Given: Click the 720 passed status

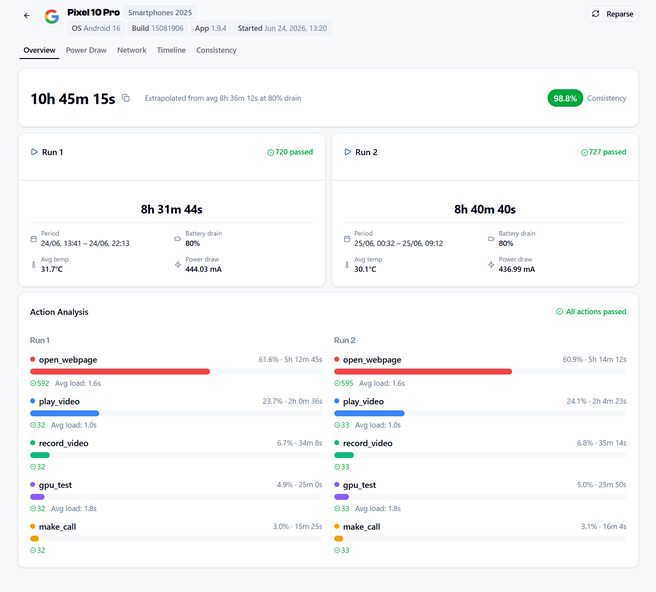Looking at the screenshot, I should pos(290,152).
